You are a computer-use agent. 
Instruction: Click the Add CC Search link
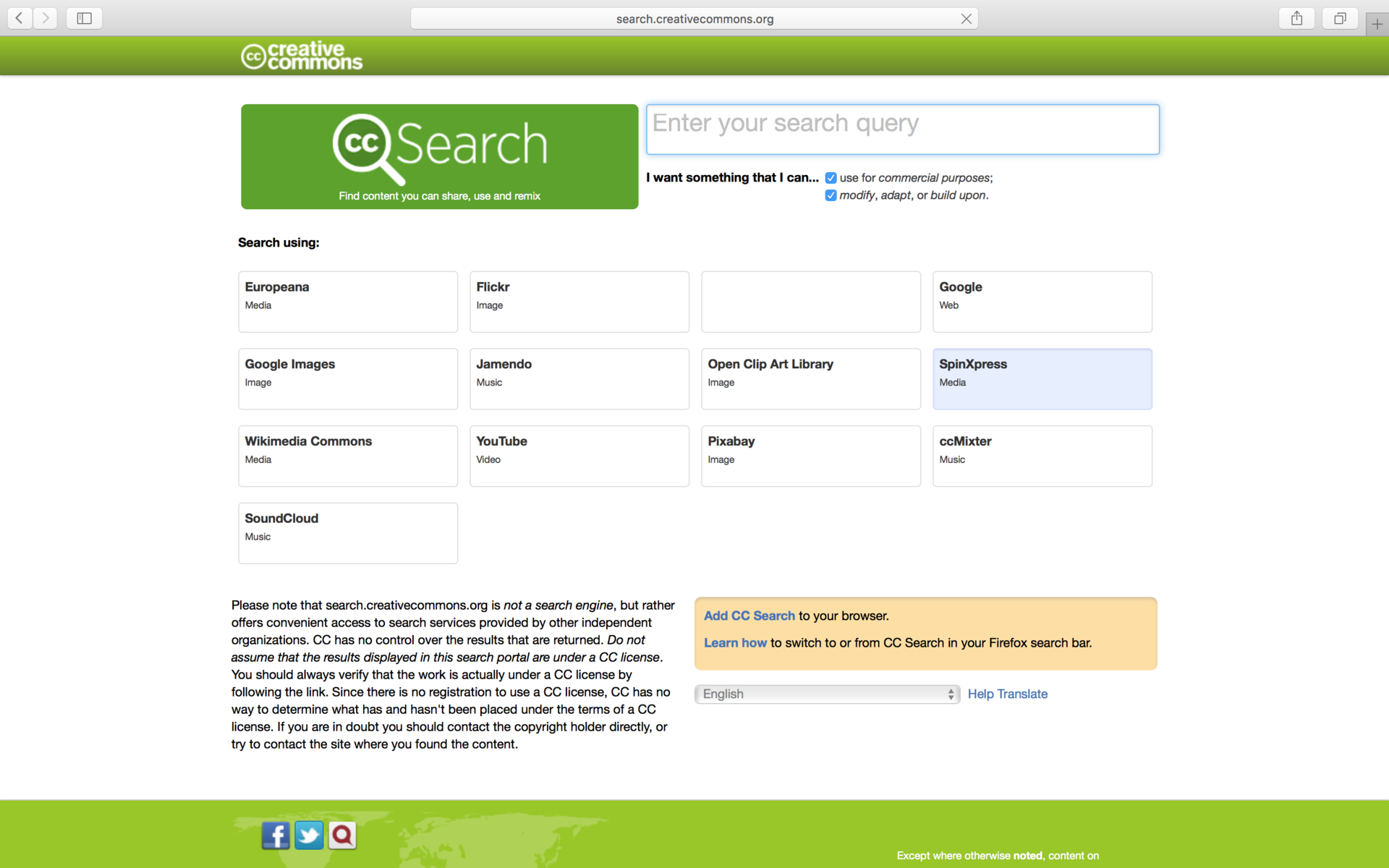(749, 616)
